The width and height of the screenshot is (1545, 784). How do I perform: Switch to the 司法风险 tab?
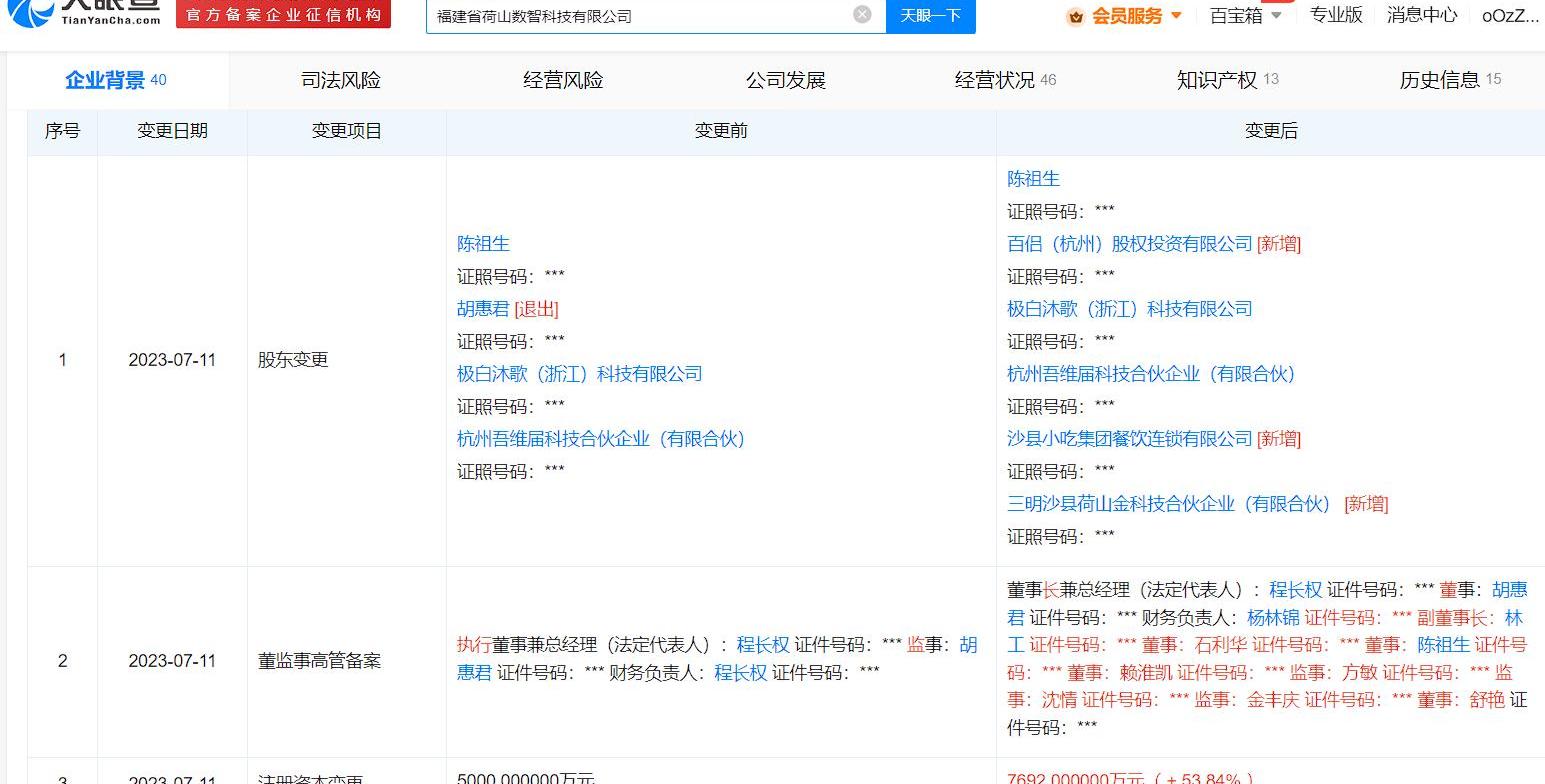pos(341,80)
